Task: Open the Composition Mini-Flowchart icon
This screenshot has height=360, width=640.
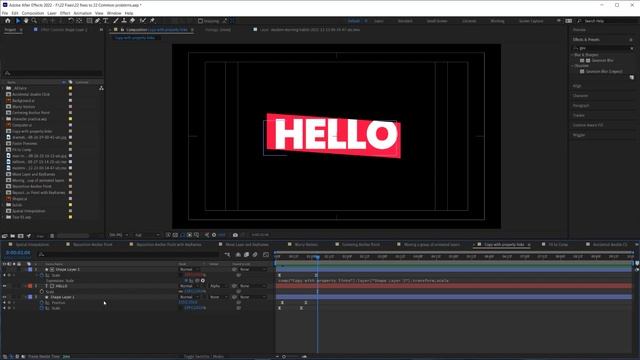Action: [227, 255]
